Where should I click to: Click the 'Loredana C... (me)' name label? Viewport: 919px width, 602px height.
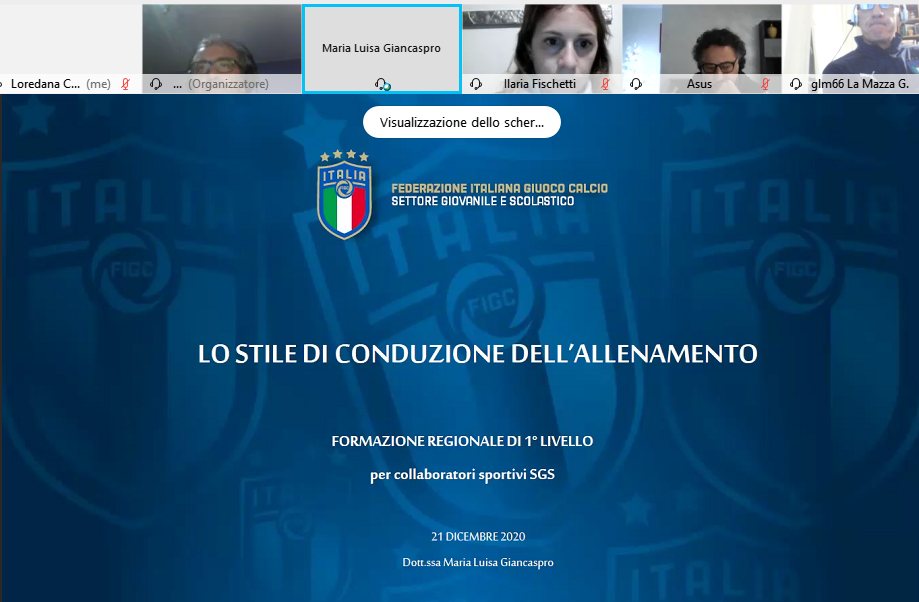coord(60,84)
